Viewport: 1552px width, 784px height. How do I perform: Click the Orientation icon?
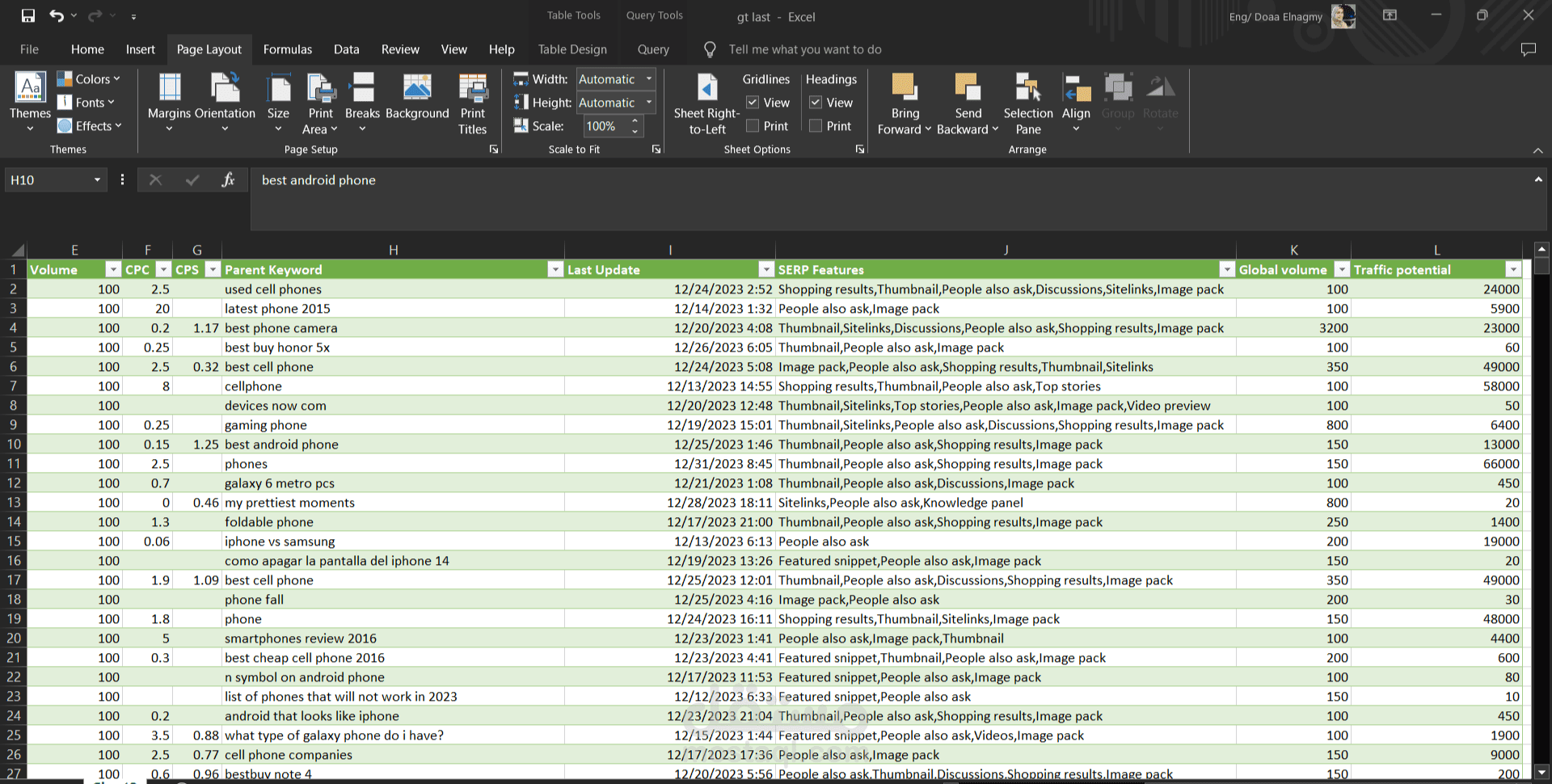(225, 87)
